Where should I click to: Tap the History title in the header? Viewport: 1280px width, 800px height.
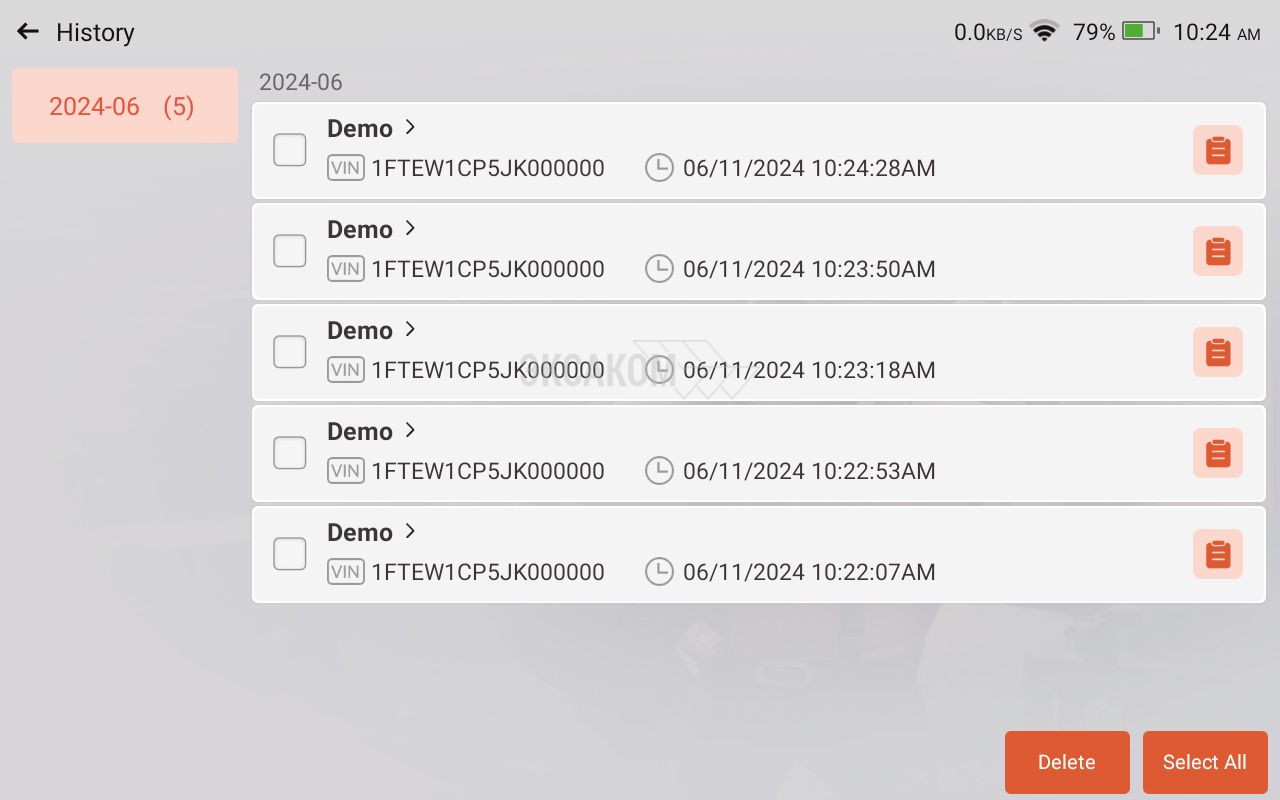pos(95,32)
